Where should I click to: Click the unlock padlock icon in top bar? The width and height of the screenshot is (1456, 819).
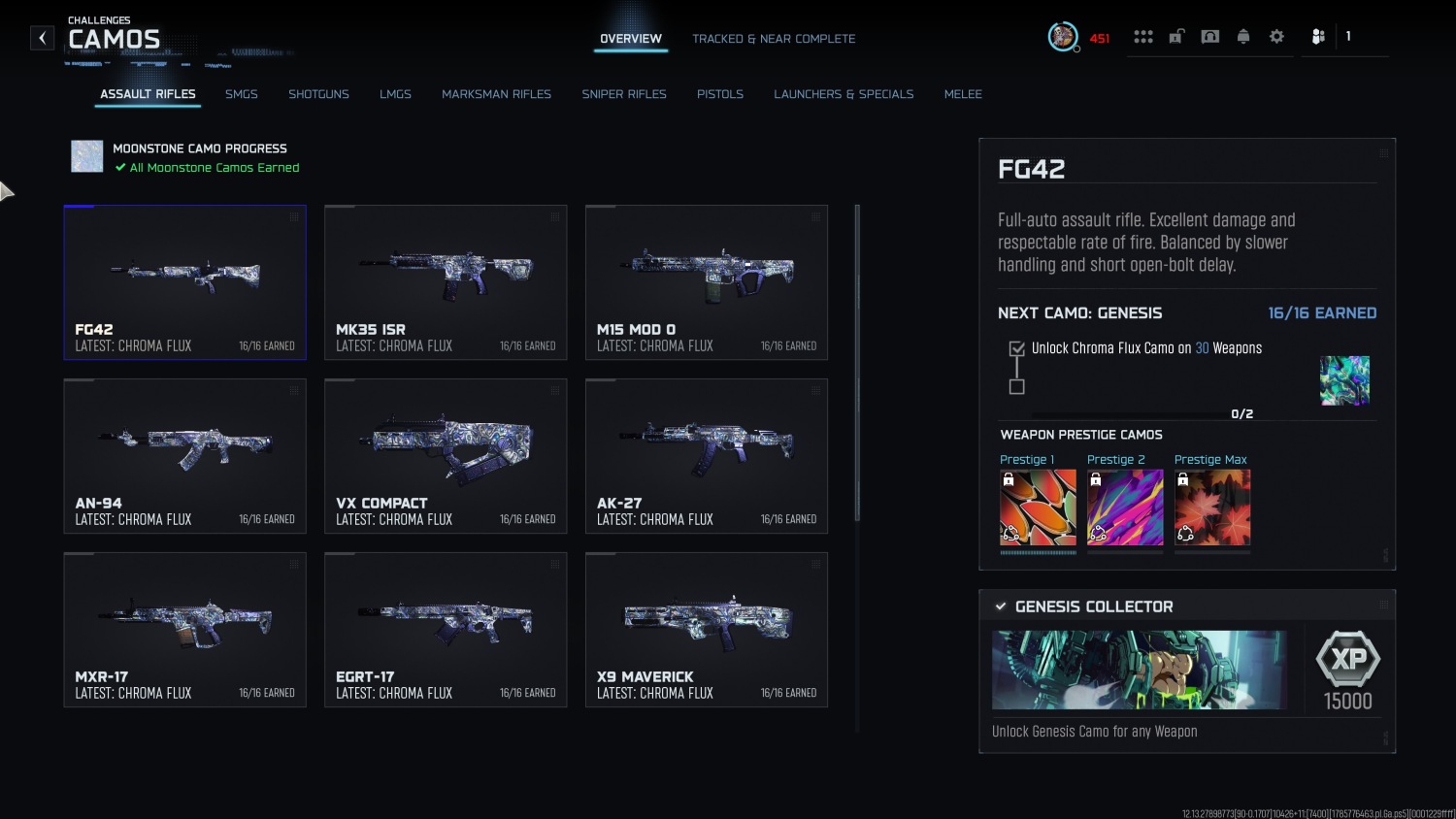(1176, 37)
